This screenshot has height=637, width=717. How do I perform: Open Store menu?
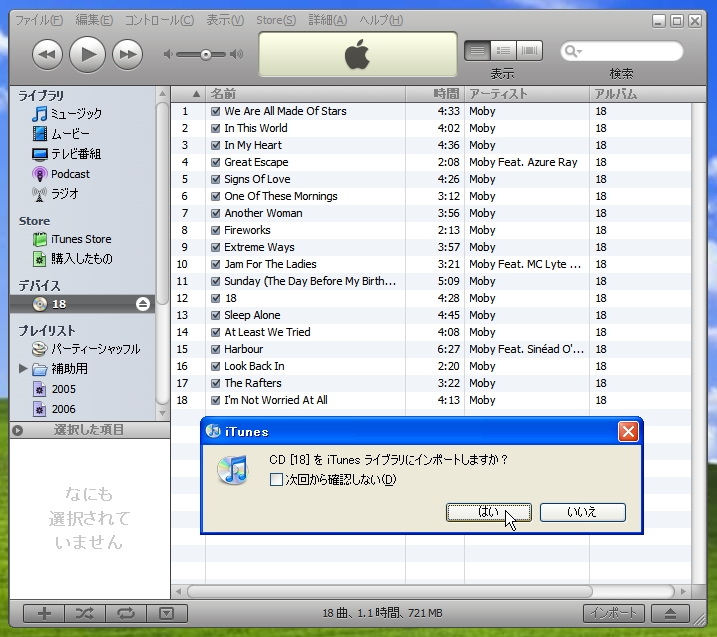pos(276,20)
